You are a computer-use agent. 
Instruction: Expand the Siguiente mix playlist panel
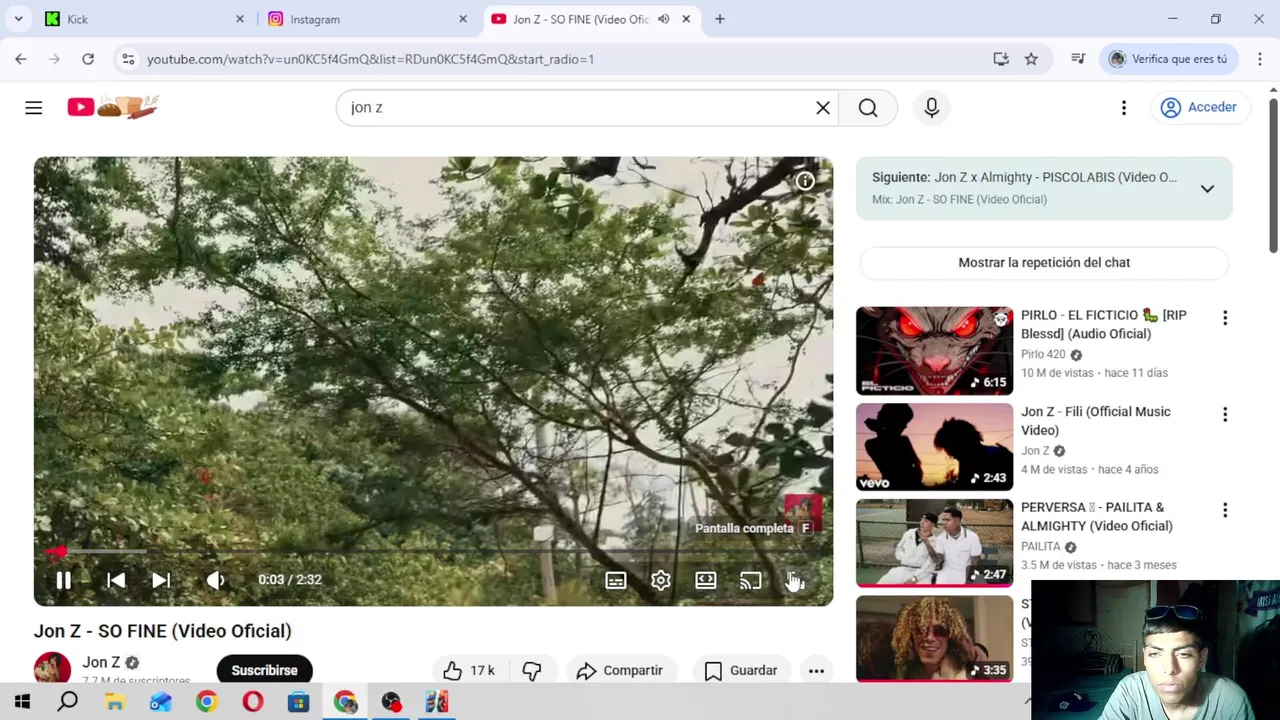click(x=1207, y=188)
